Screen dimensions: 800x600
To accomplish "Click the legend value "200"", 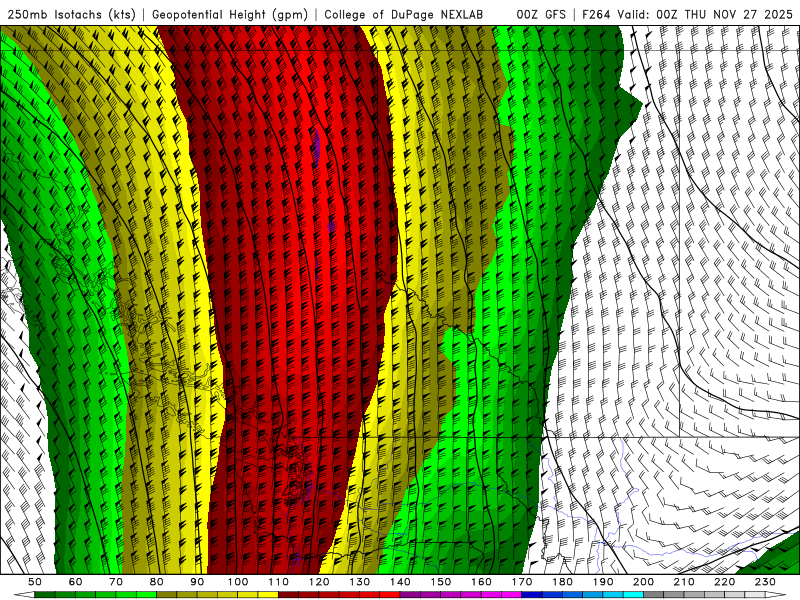I will coord(643,582).
